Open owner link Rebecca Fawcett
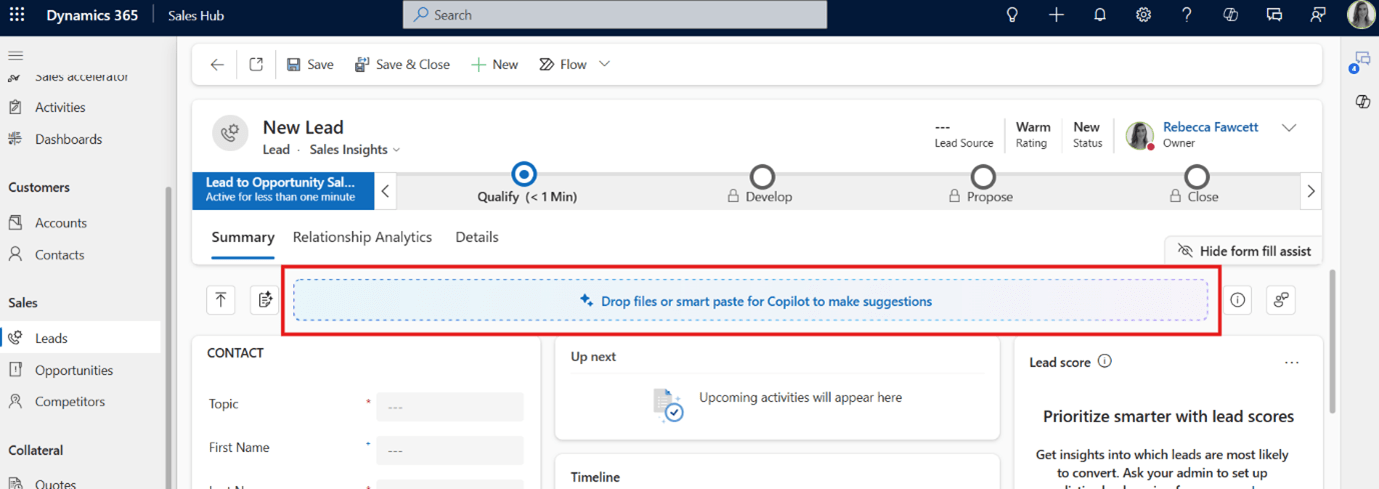 point(1210,127)
